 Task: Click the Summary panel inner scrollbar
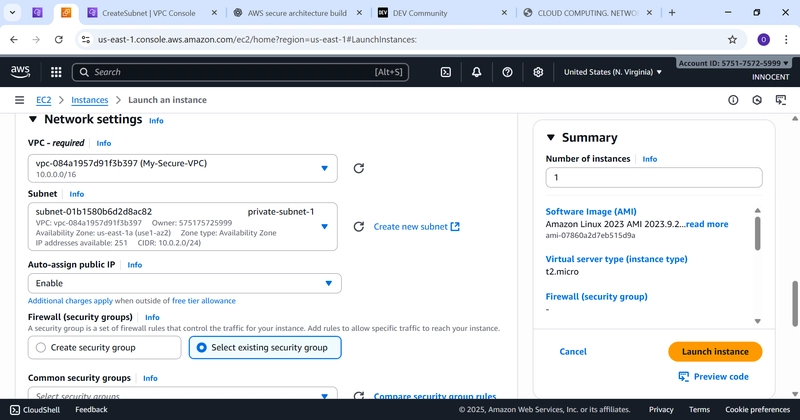[758, 233]
